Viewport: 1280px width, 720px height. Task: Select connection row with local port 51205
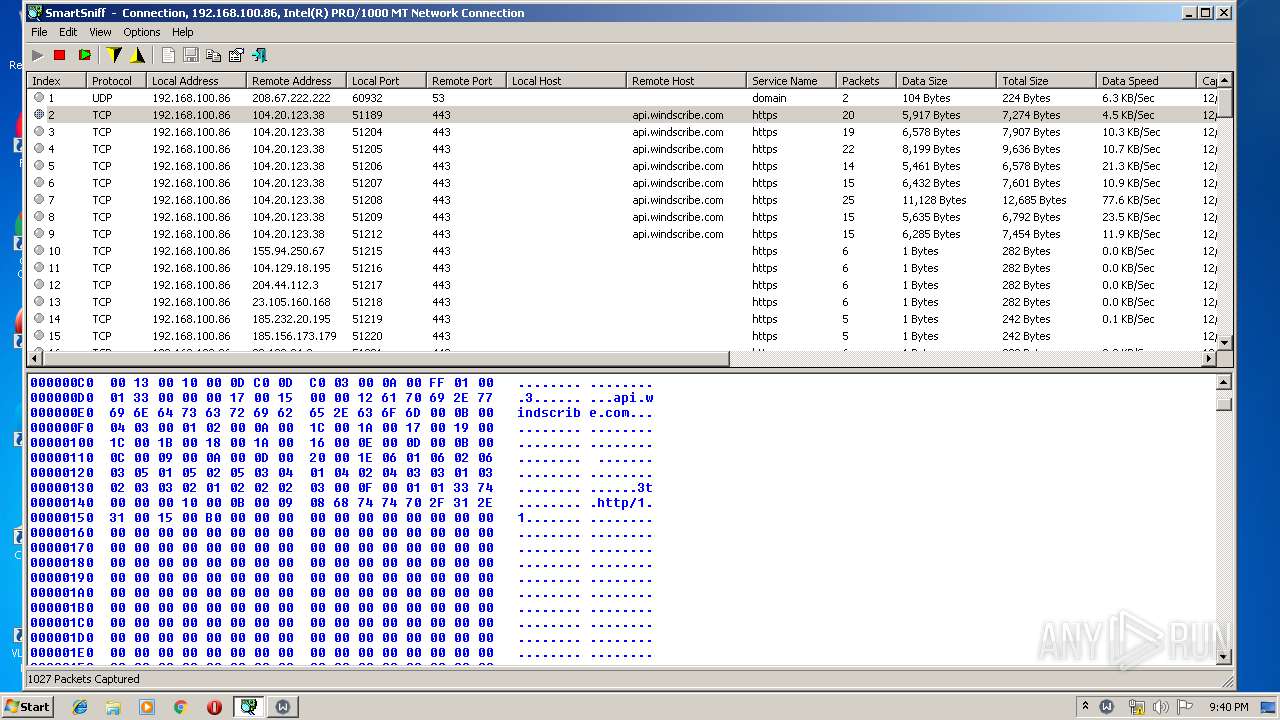click(x=622, y=149)
